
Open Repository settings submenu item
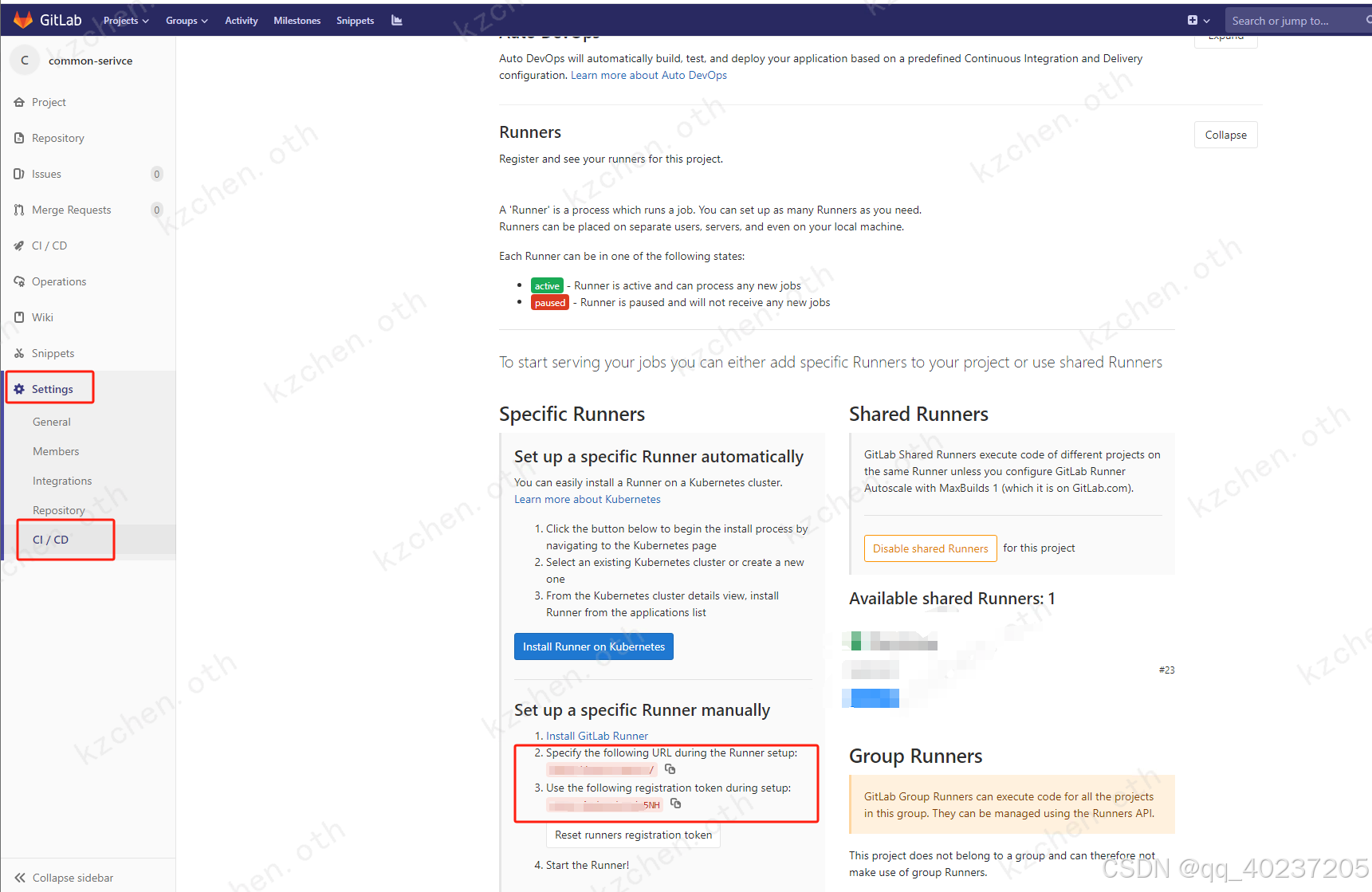coord(59,510)
